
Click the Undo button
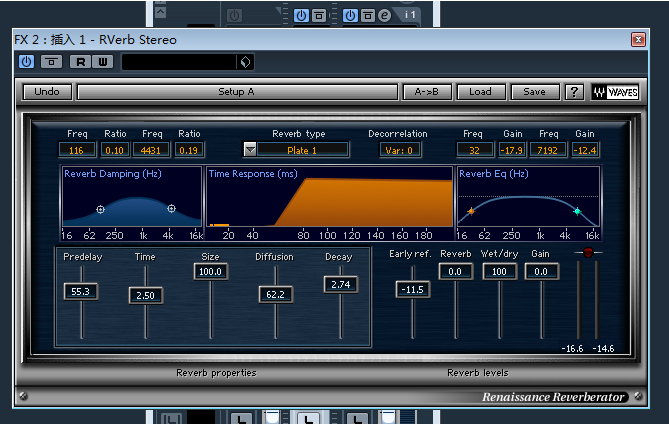47,92
